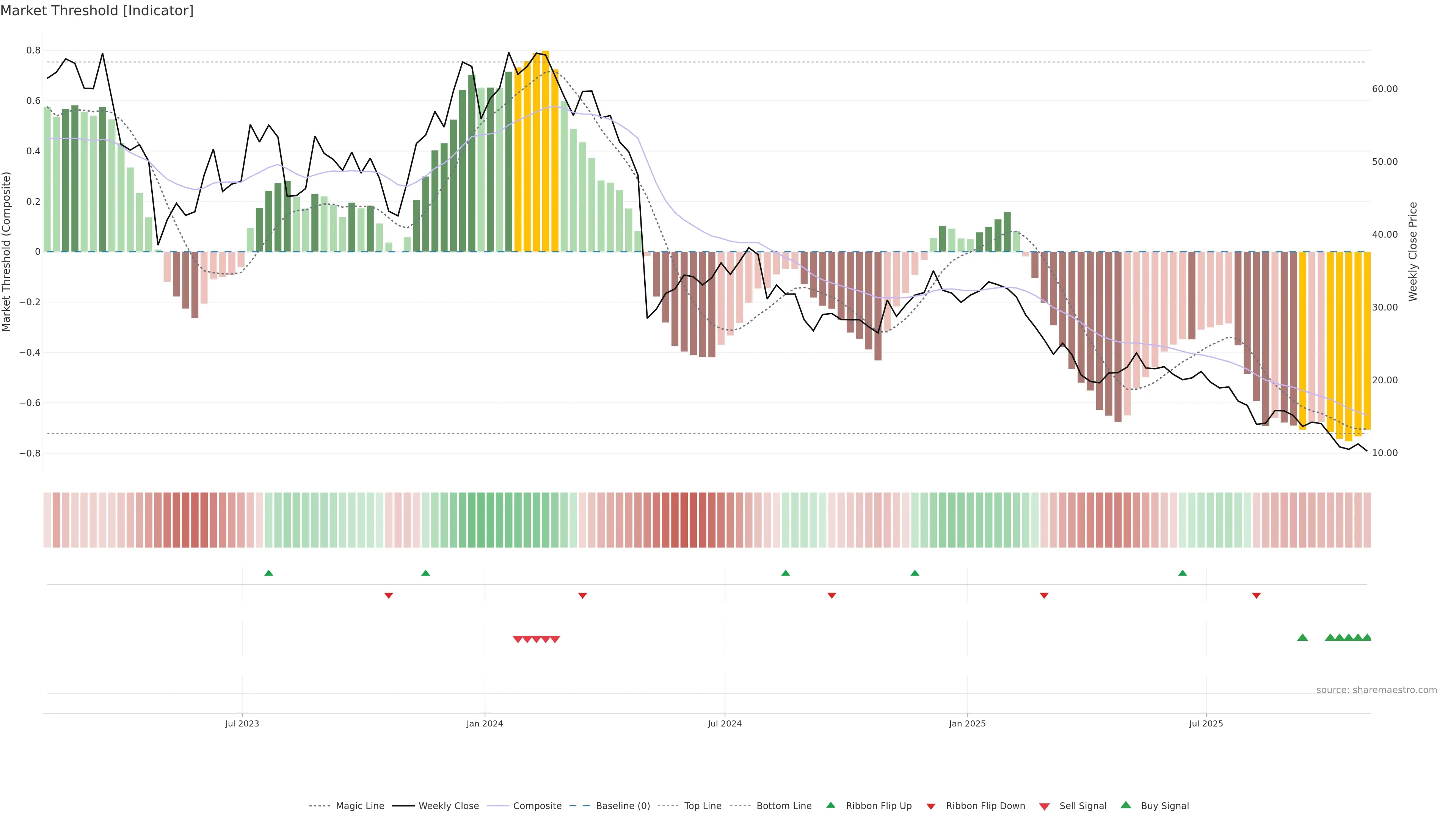Toggle the Composite legend entry

click(537, 806)
